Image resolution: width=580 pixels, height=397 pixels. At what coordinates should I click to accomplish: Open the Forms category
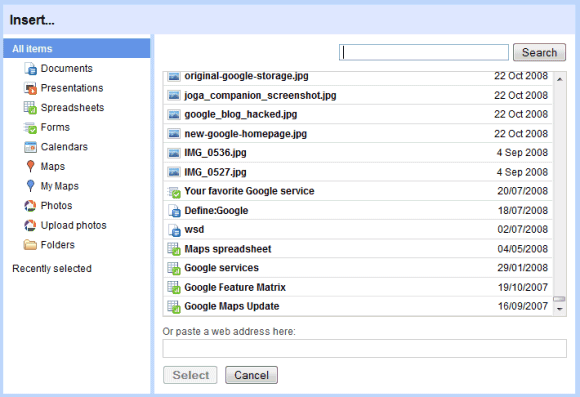pyautogui.click(x=55, y=127)
